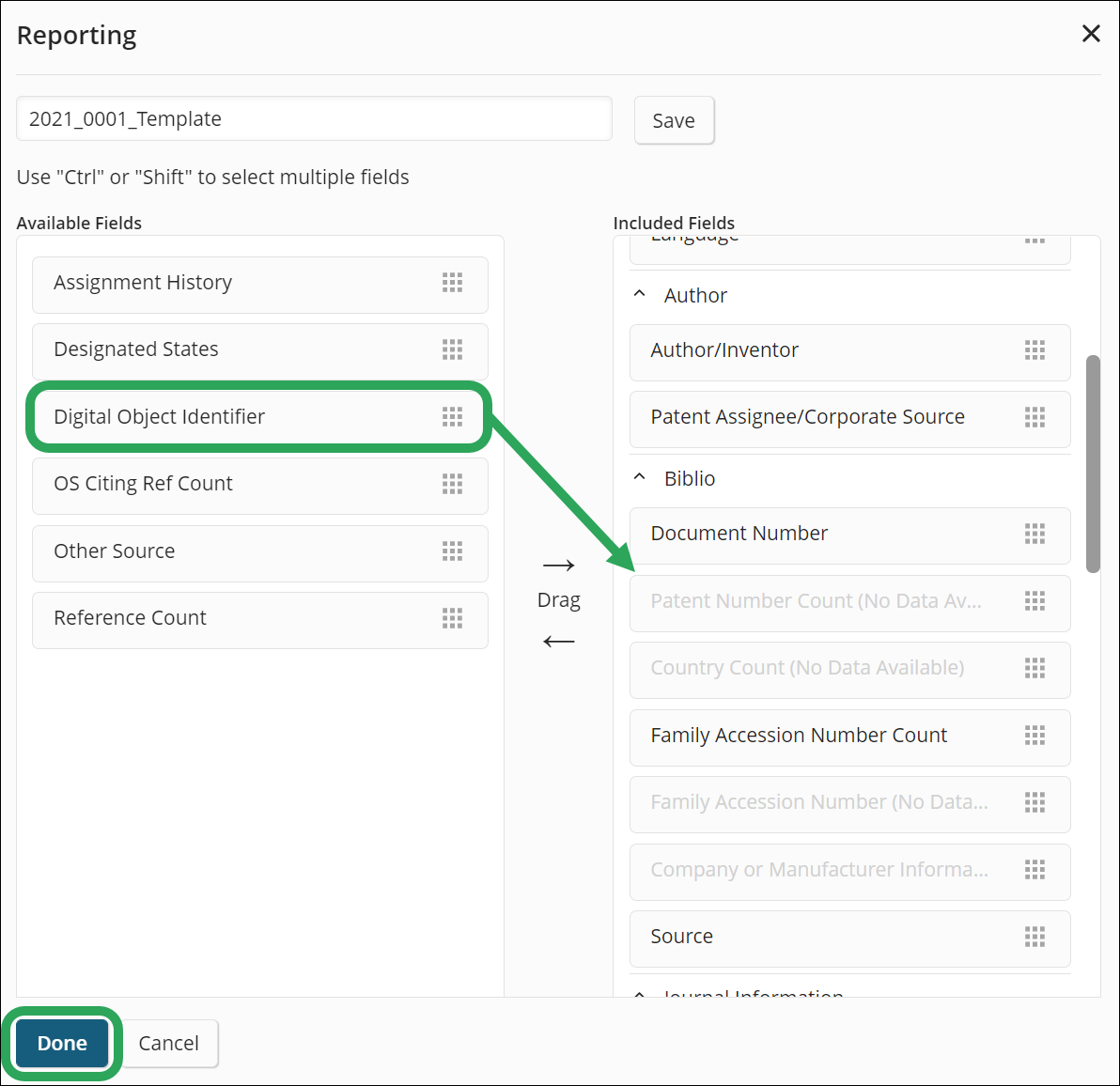Click the Done button
Image resolution: width=1120 pixels, height=1086 pixels.
[62, 1043]
